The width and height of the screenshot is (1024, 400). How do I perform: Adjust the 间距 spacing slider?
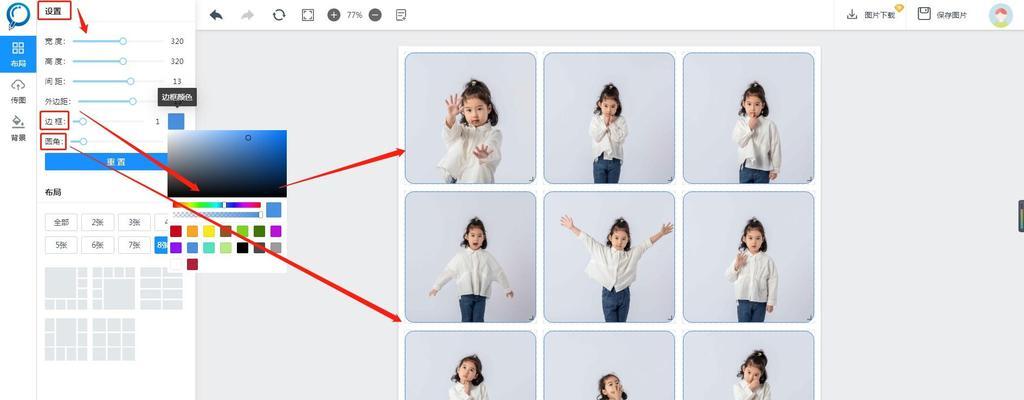click(x=118, y=81)
